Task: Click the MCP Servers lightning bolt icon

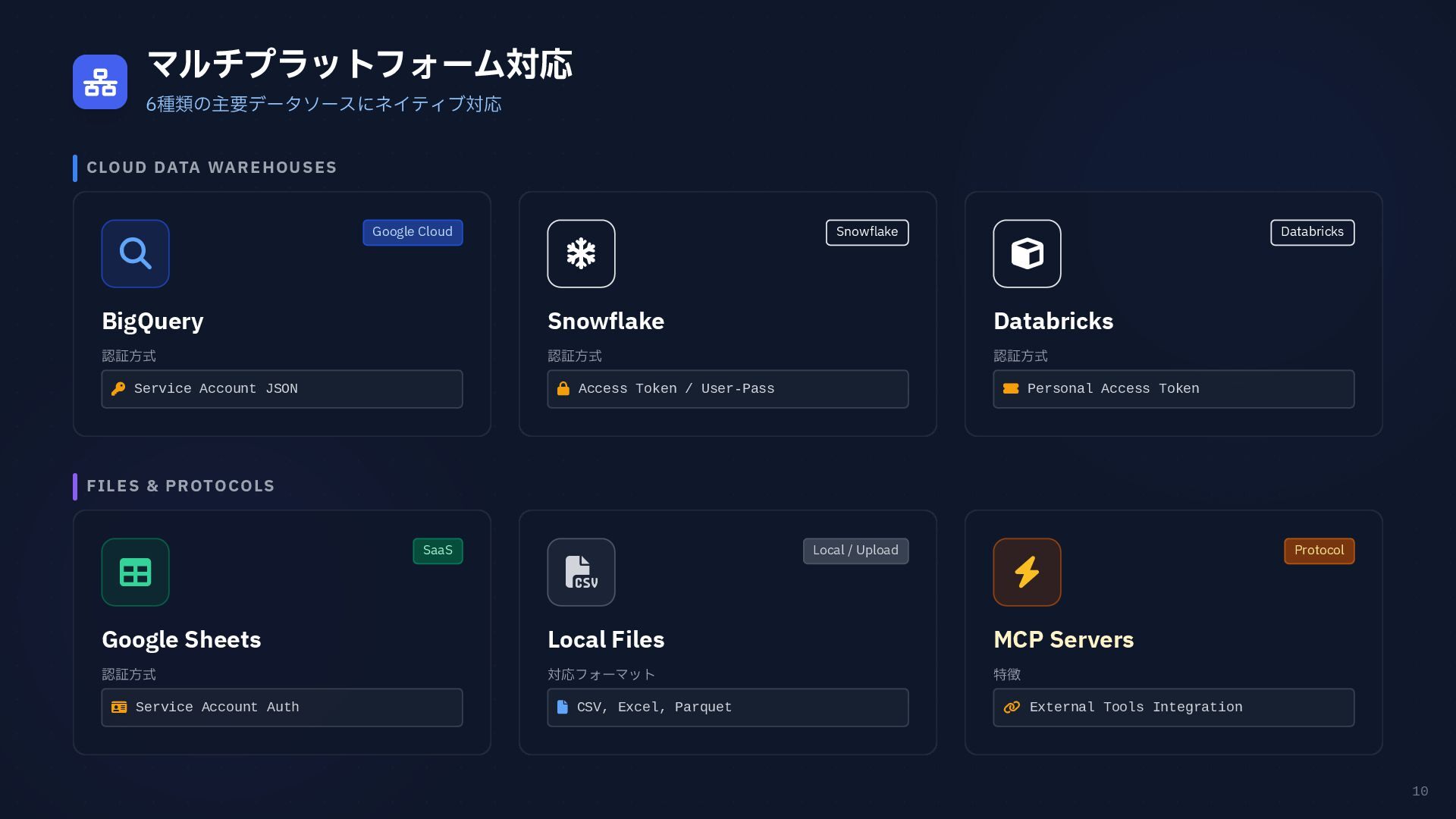Action: (x=1027, y=572)
